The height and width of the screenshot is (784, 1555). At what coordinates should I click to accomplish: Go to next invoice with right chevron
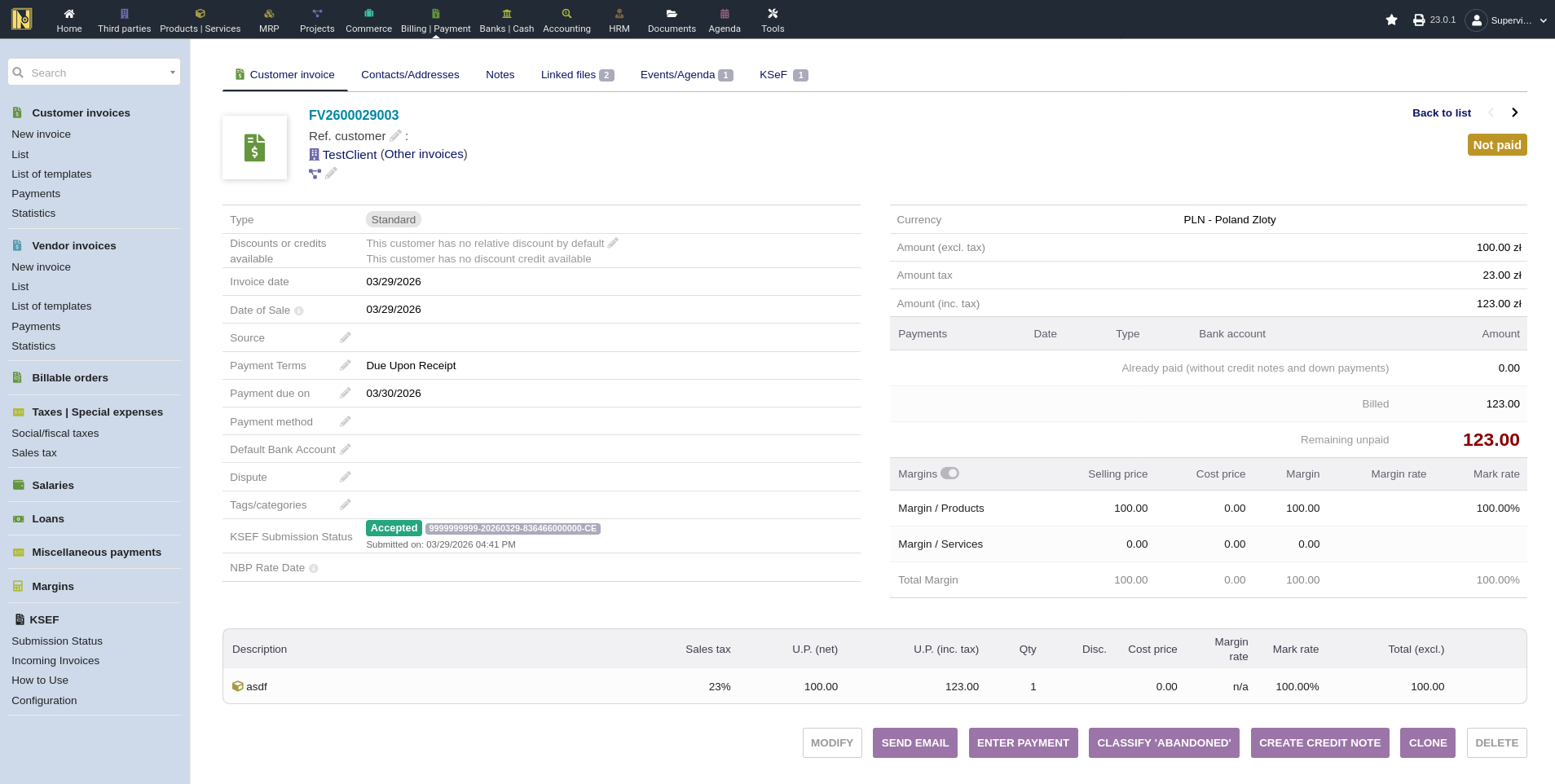[1514, 112]
